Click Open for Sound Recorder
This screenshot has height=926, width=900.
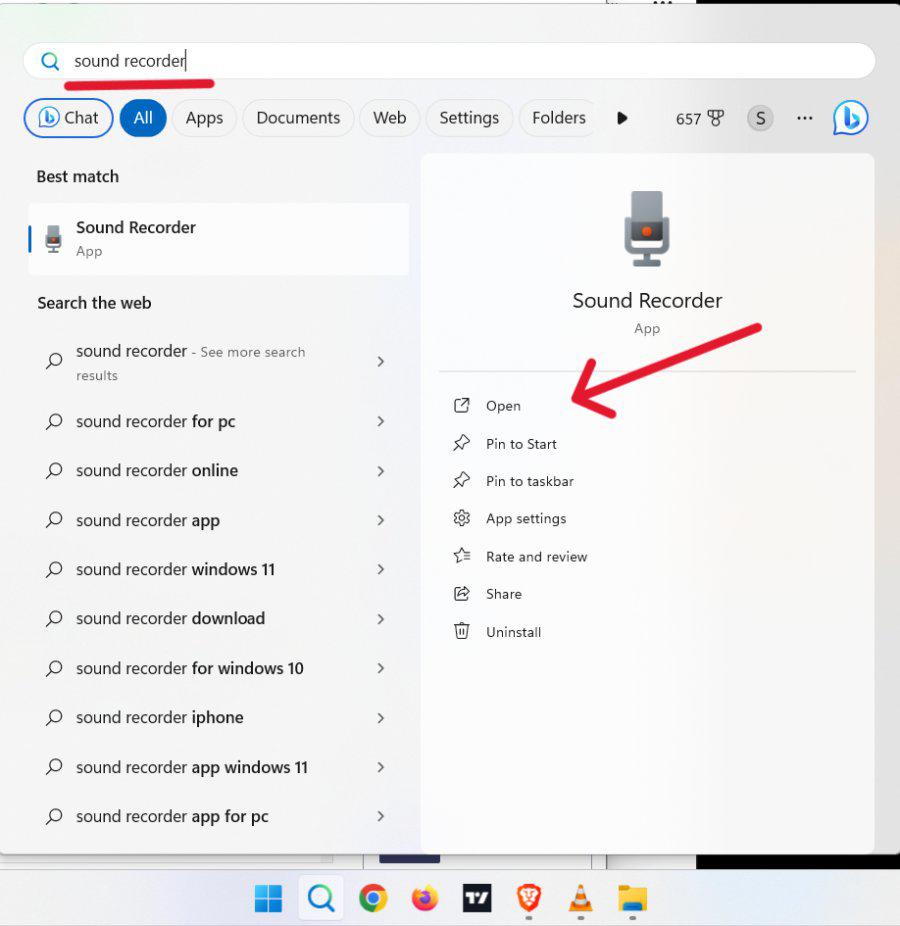pyautogui.click(x=503, y=406)
